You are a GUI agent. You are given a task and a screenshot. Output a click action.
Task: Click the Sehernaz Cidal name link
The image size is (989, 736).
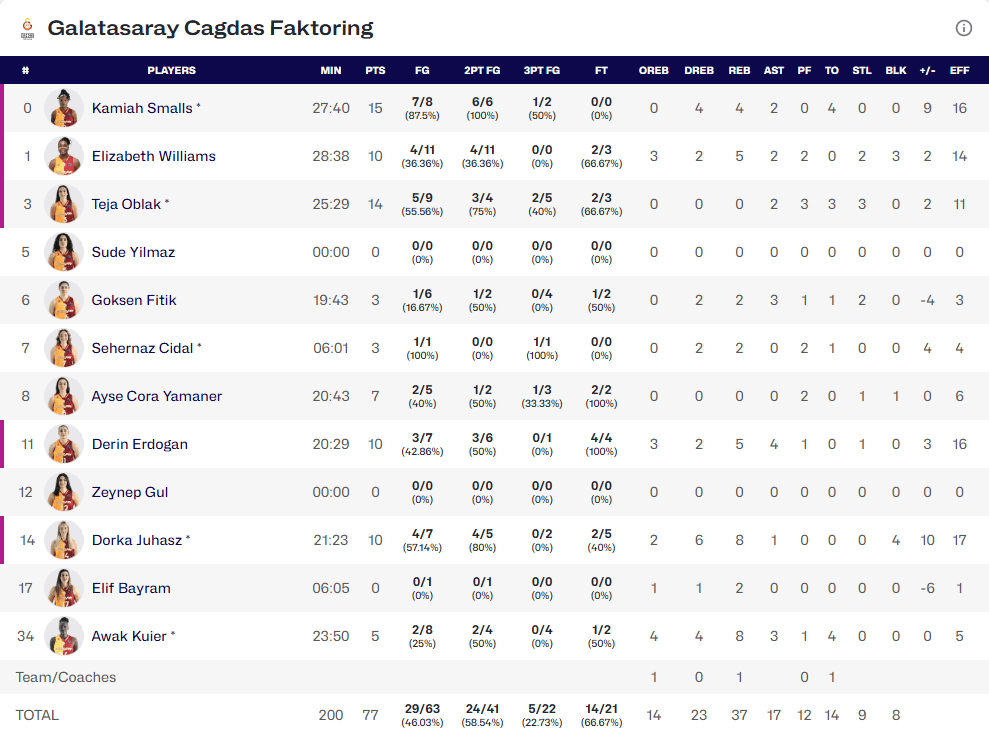coord(141,348)
